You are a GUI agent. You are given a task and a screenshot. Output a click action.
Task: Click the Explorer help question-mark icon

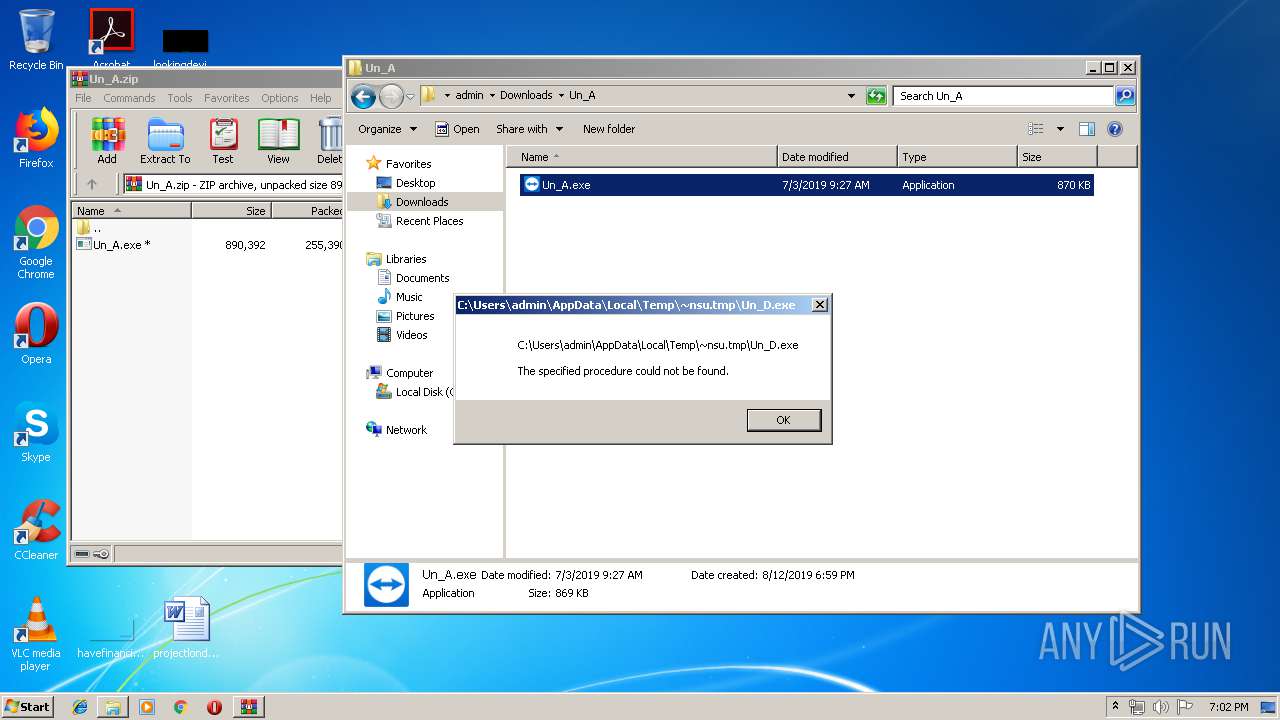(x=1115, y=129)
